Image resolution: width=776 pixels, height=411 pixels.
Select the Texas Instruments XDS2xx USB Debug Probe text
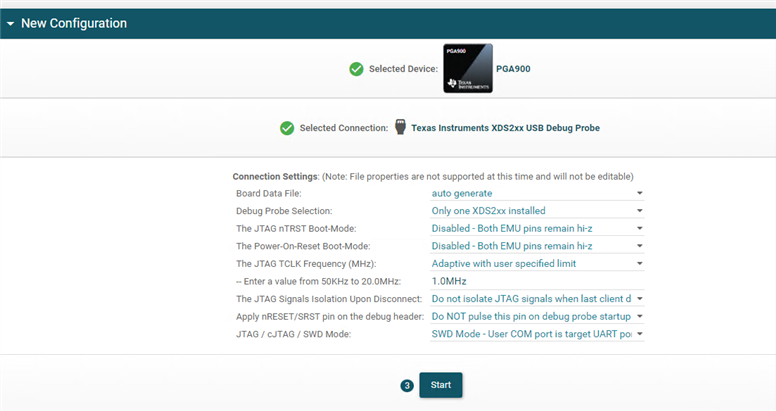pos(505,128)
